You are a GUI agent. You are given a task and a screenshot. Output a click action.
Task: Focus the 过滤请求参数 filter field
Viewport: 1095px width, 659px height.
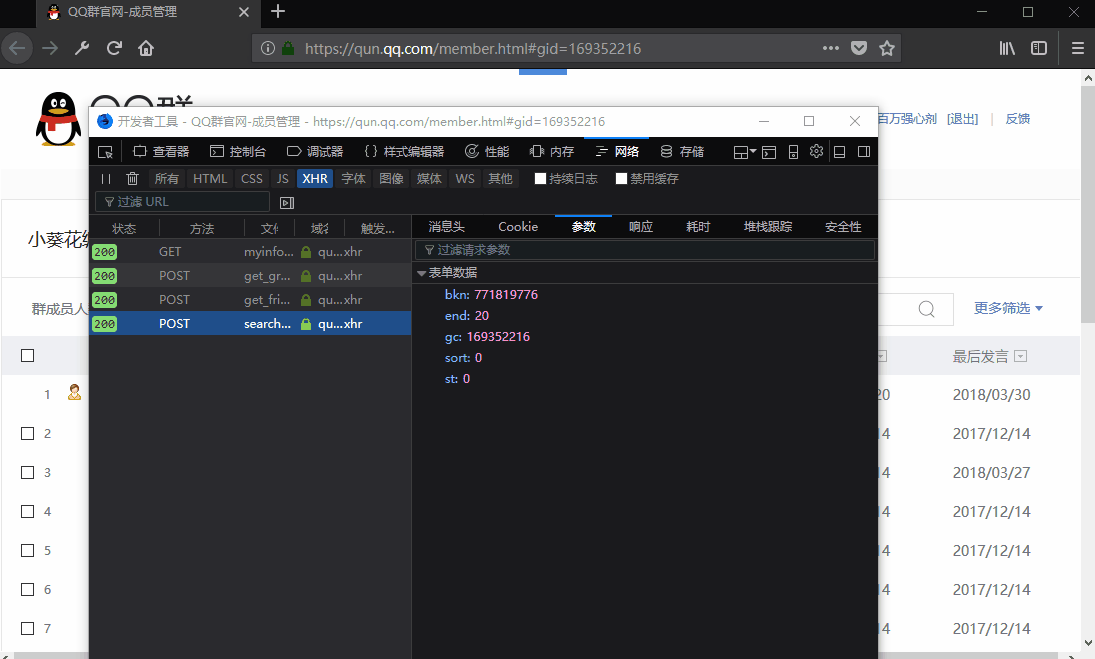click(645, 250)
